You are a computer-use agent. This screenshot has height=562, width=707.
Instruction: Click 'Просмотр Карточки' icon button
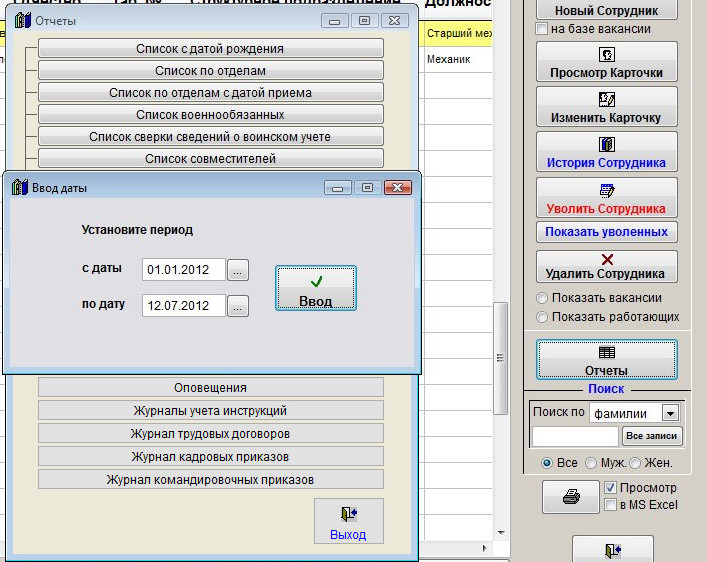click(606, 62)
